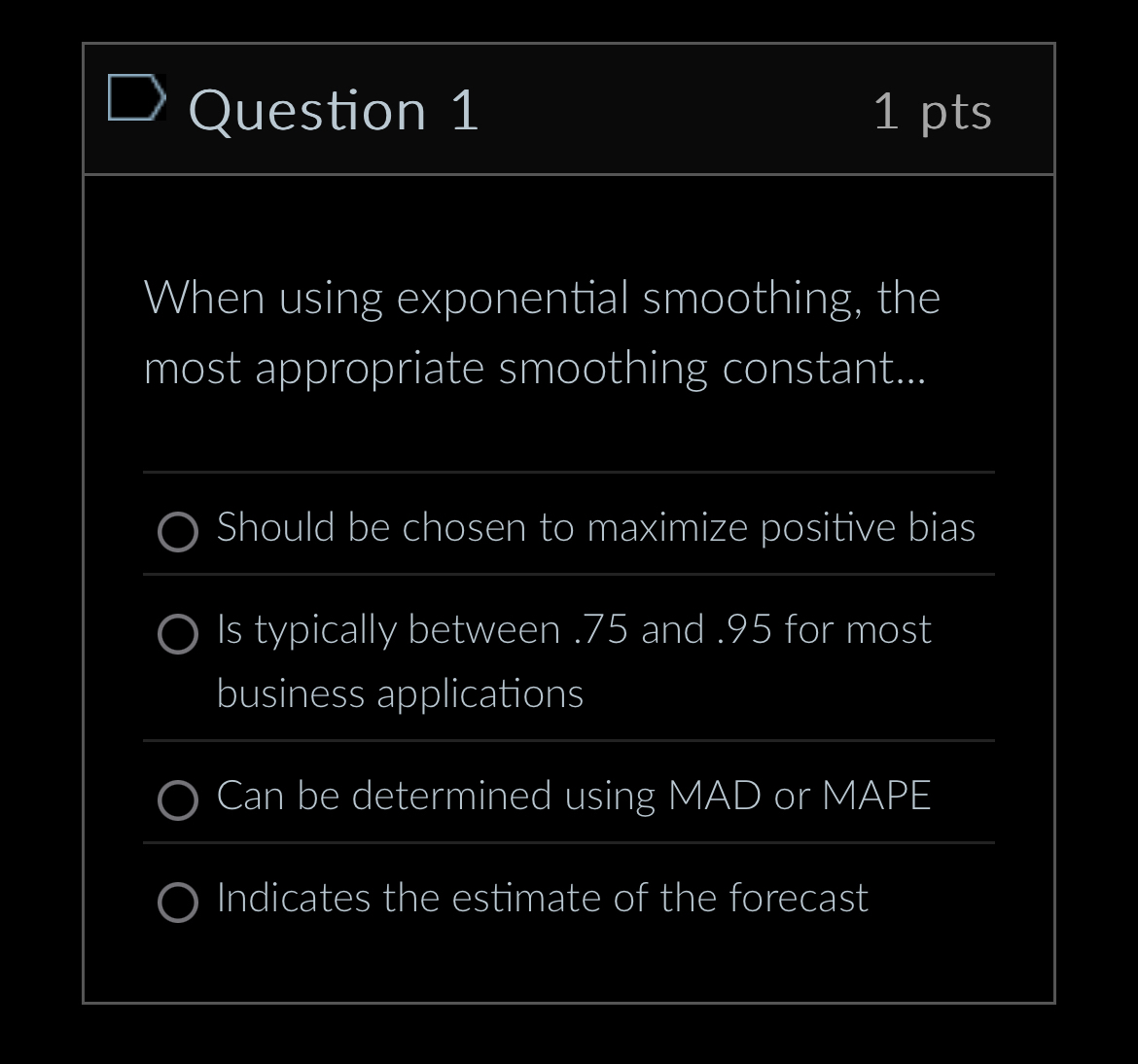The width and height of the screenshot is (1138, 1064).
Task: Click the Question 1 header bar
Action: (570, 109)
